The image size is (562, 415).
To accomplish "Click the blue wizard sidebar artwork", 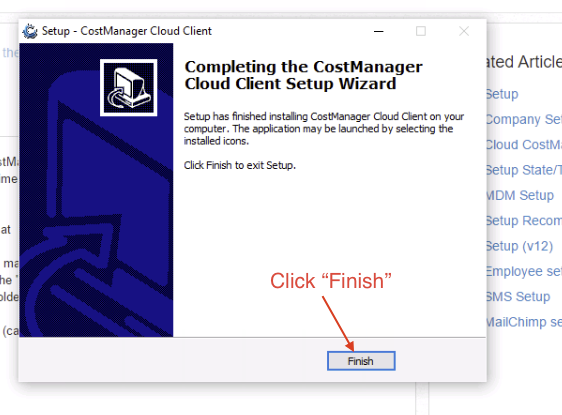I will [96, 190].
